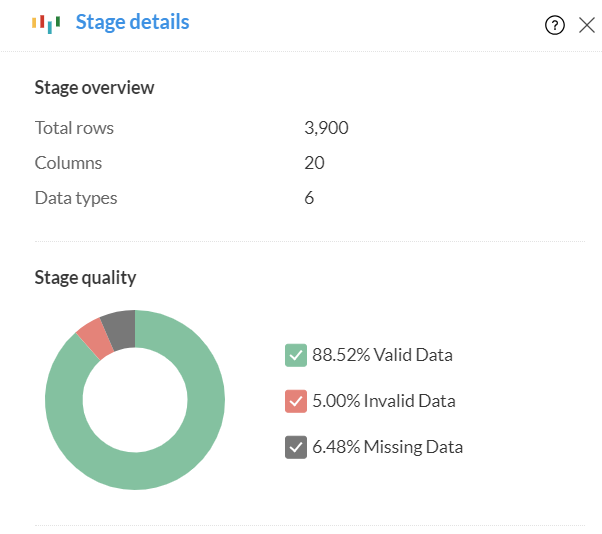The image size is (602, 534).
Task: Click the Total rows value 3,900
Action: (x=326, y=128)
